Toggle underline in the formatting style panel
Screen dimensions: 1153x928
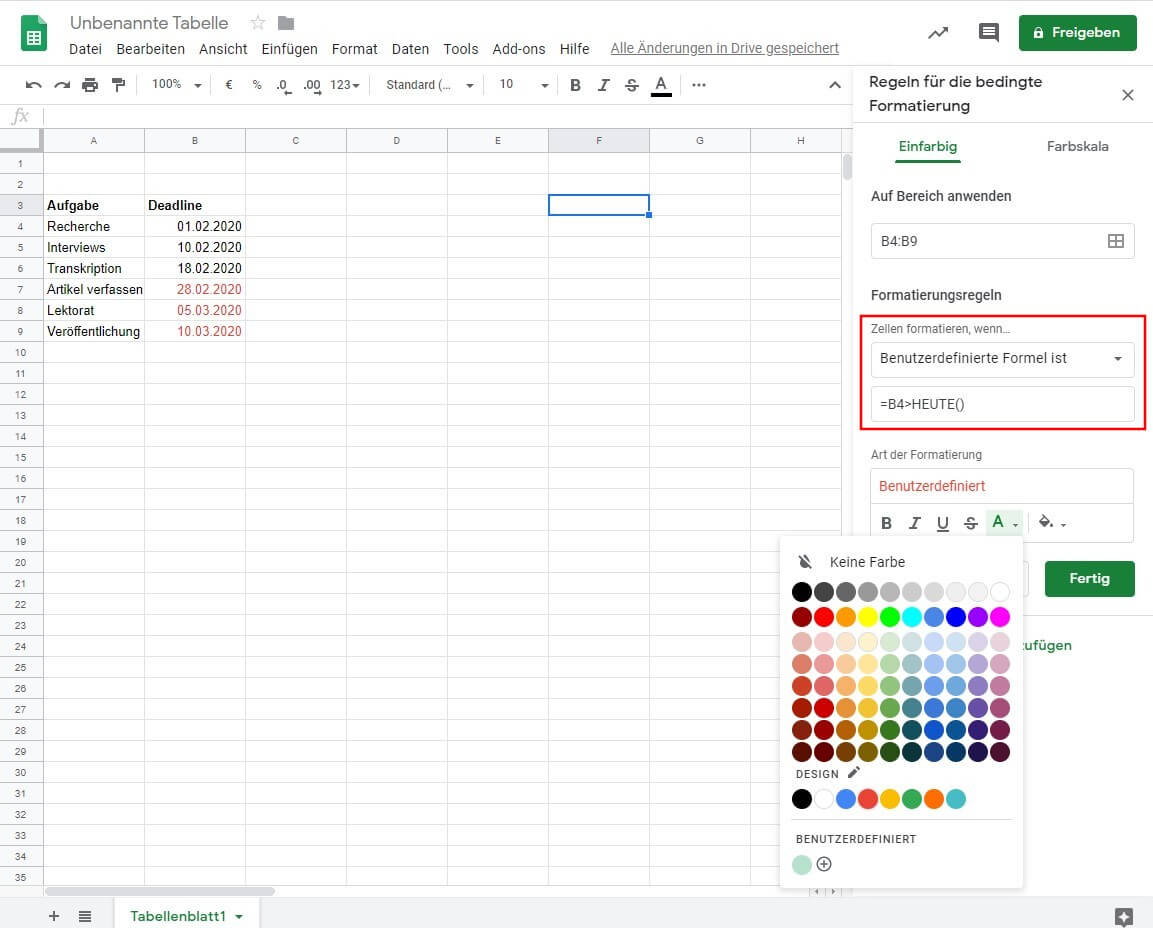click(x=942, y=523)
